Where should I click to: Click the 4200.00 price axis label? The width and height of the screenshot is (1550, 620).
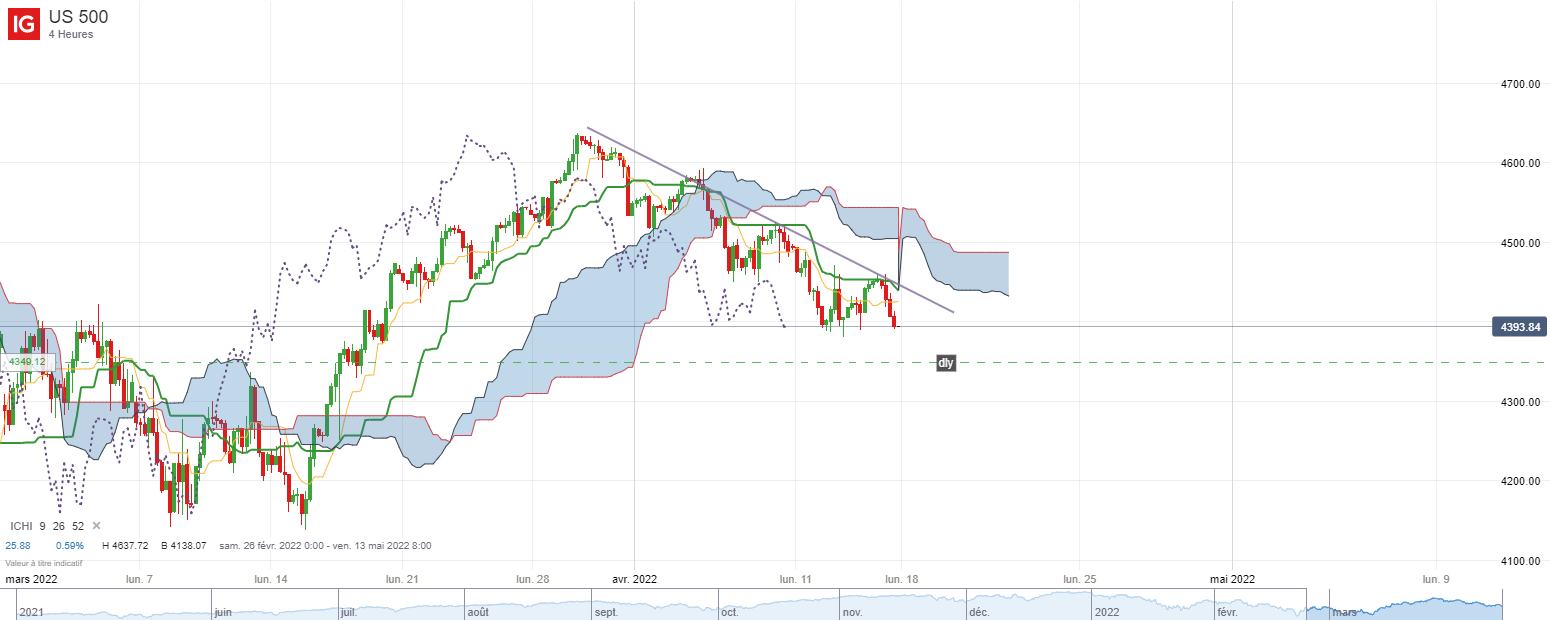coord(1519,481)
